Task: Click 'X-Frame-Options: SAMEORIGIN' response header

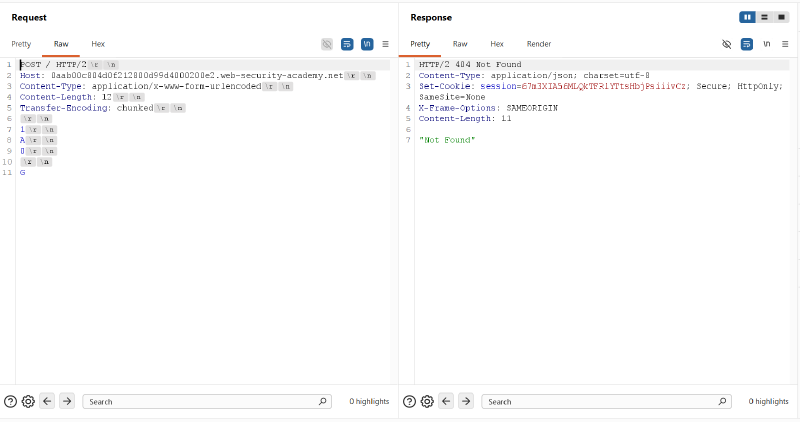Action: click(488, 108)
